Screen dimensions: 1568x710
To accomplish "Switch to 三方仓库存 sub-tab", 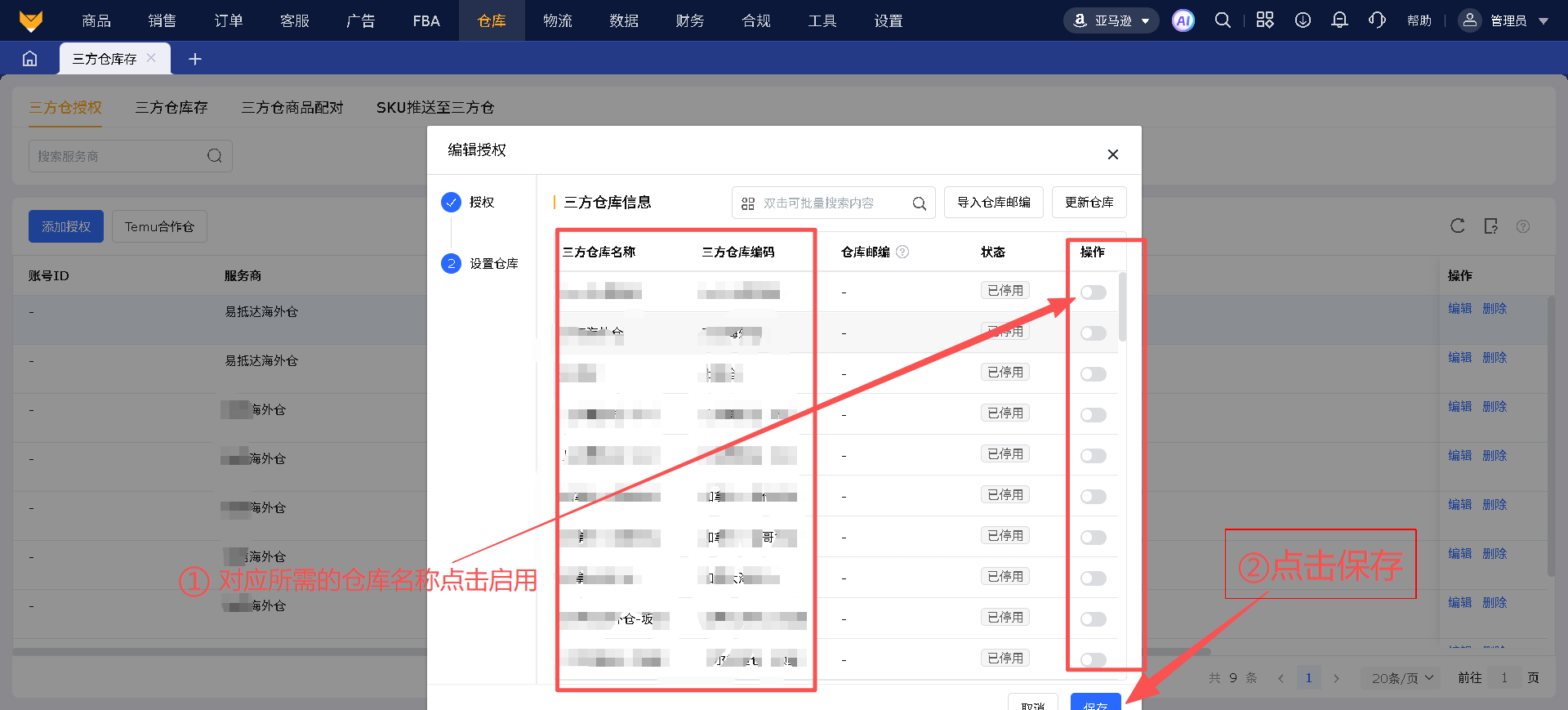I will pos(171,107).
